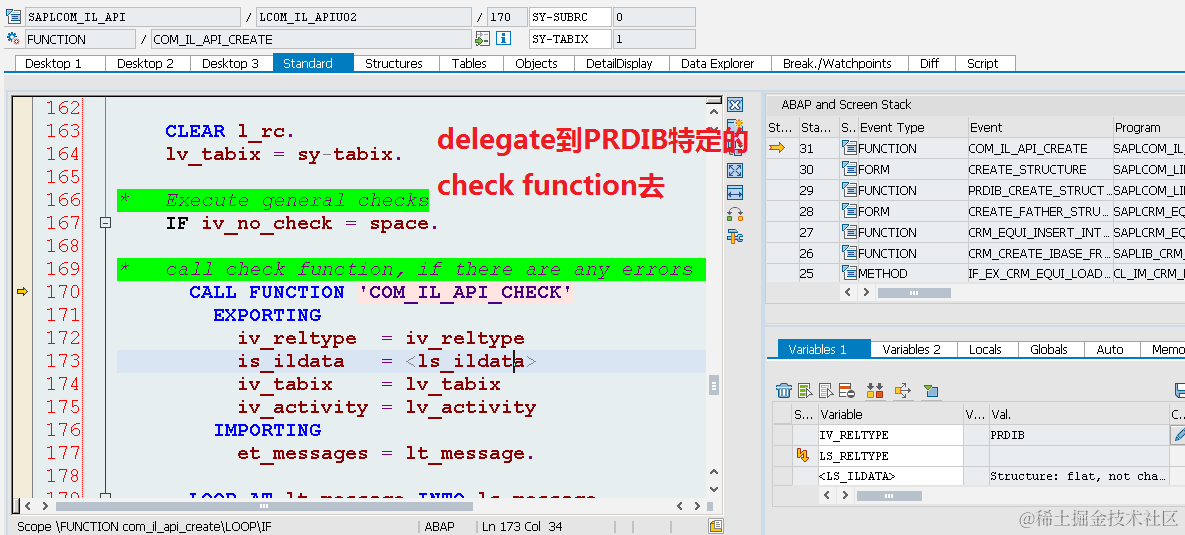Click the pencil change icon for IV_RELTYPE
The image size is (1185, 535).
coord(1177,435)
